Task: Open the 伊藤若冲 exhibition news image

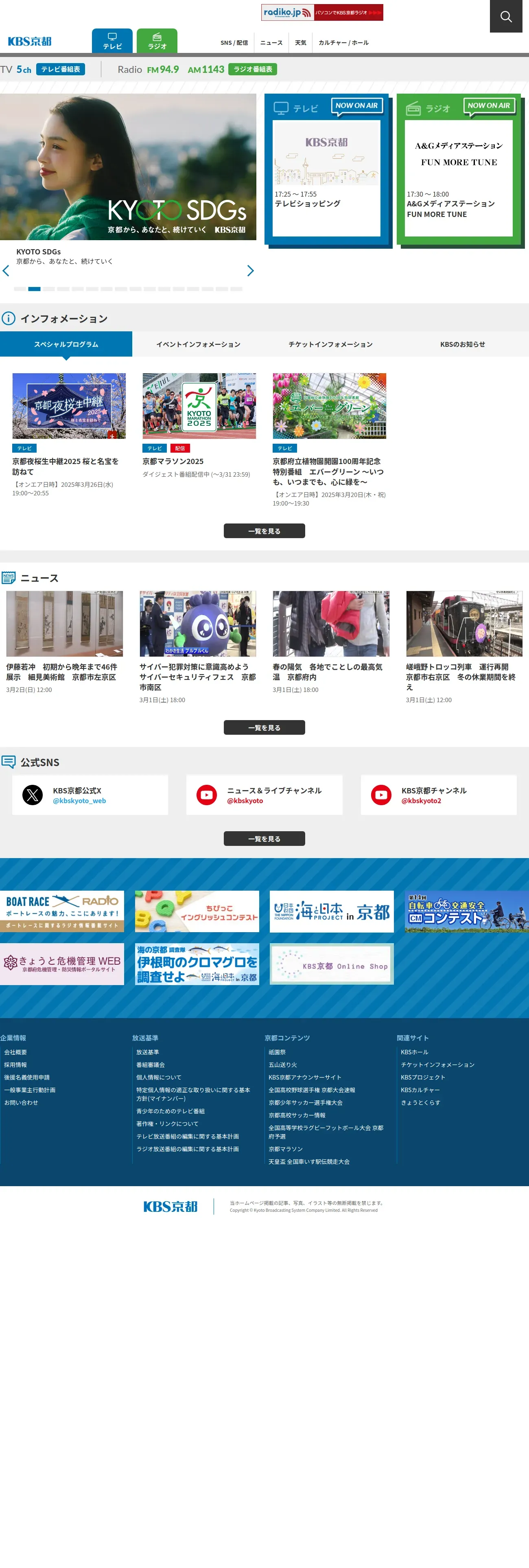Action: pos(65,624)
